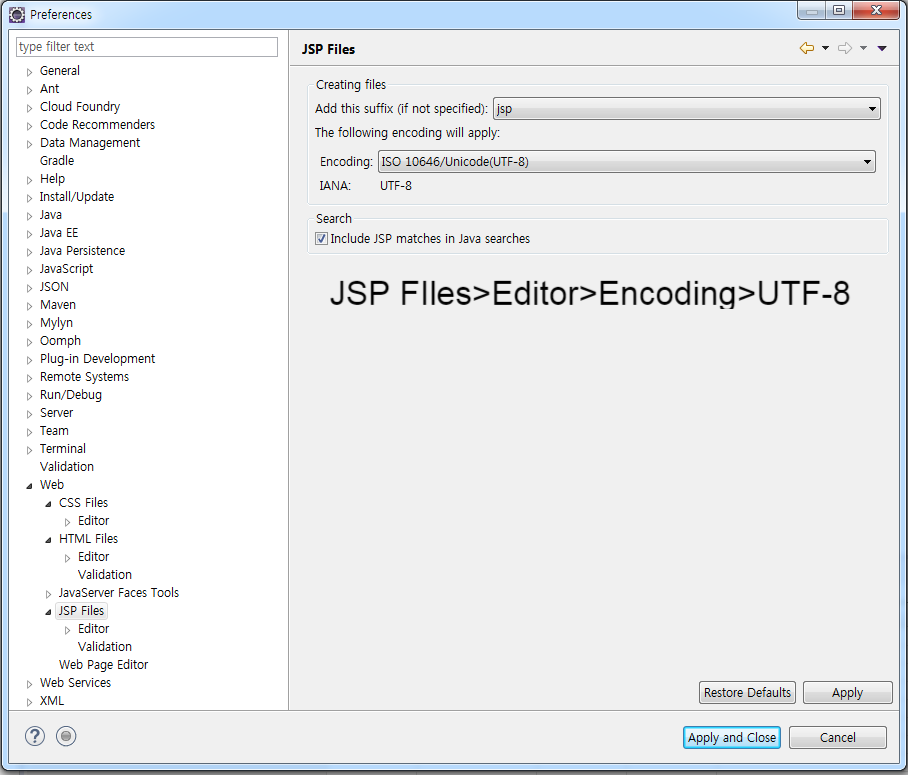Click the Apply and Close button
Screen dimensions: 908x775
(x=732, y=737)
